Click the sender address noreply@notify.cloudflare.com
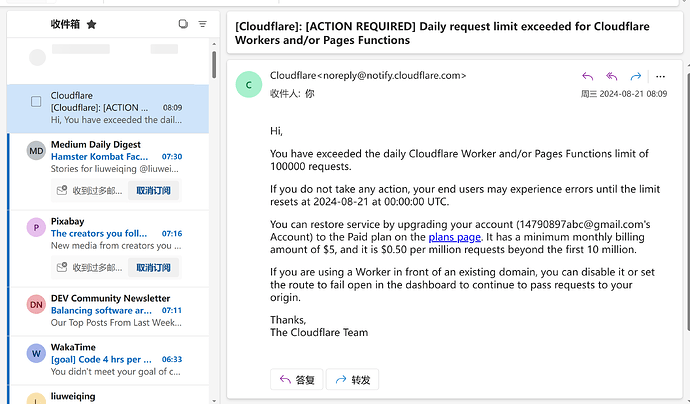 tap(390, 76)
